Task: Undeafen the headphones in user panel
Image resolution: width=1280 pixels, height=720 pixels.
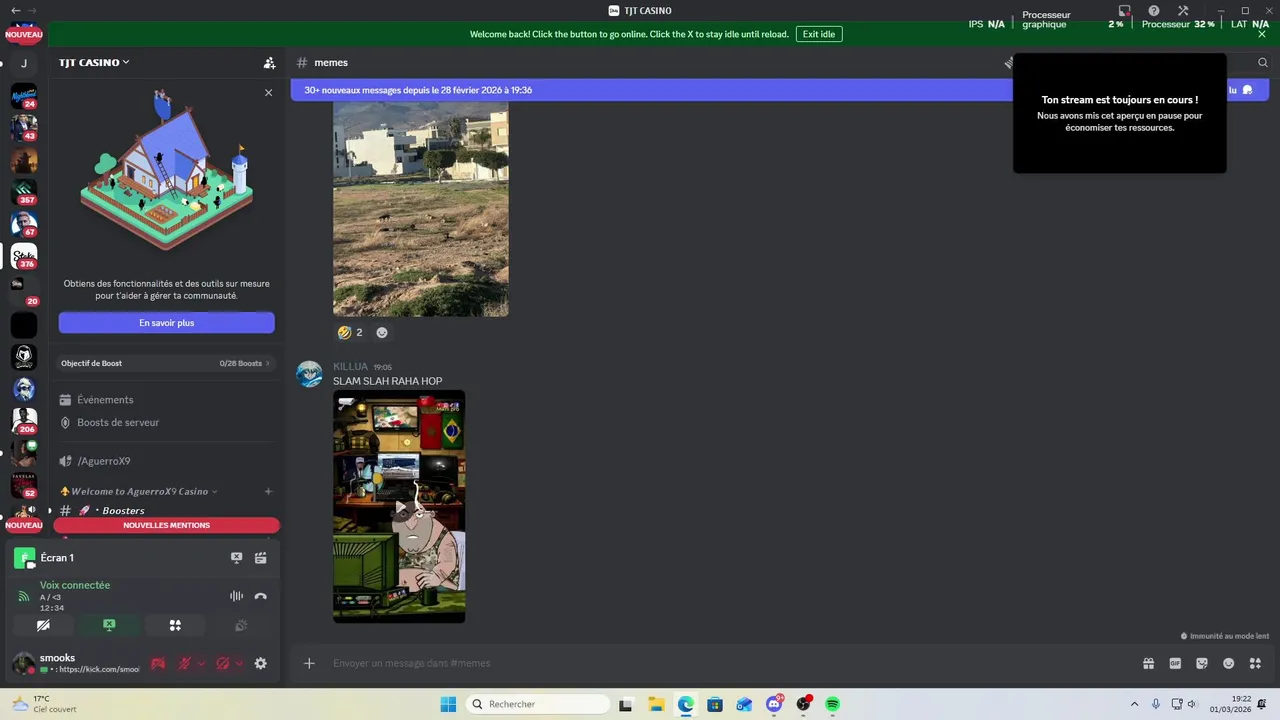Action: pos(222,663)
